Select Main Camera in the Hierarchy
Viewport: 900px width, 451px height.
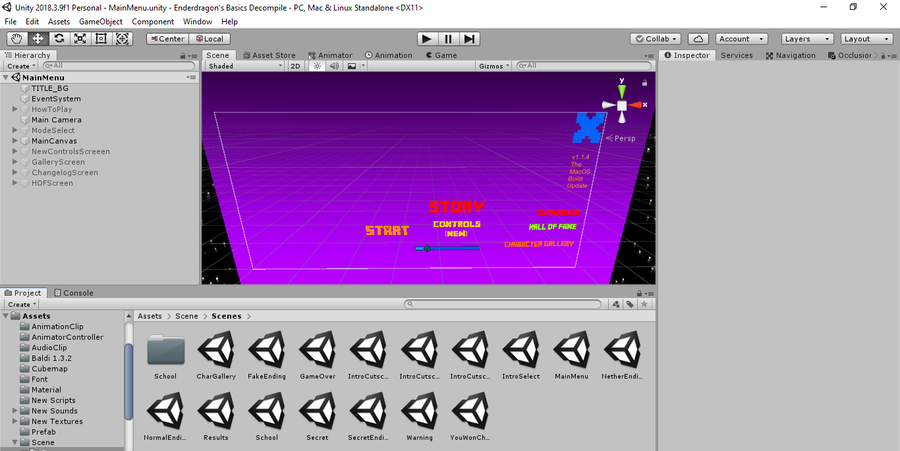click(x=56, y=120)
